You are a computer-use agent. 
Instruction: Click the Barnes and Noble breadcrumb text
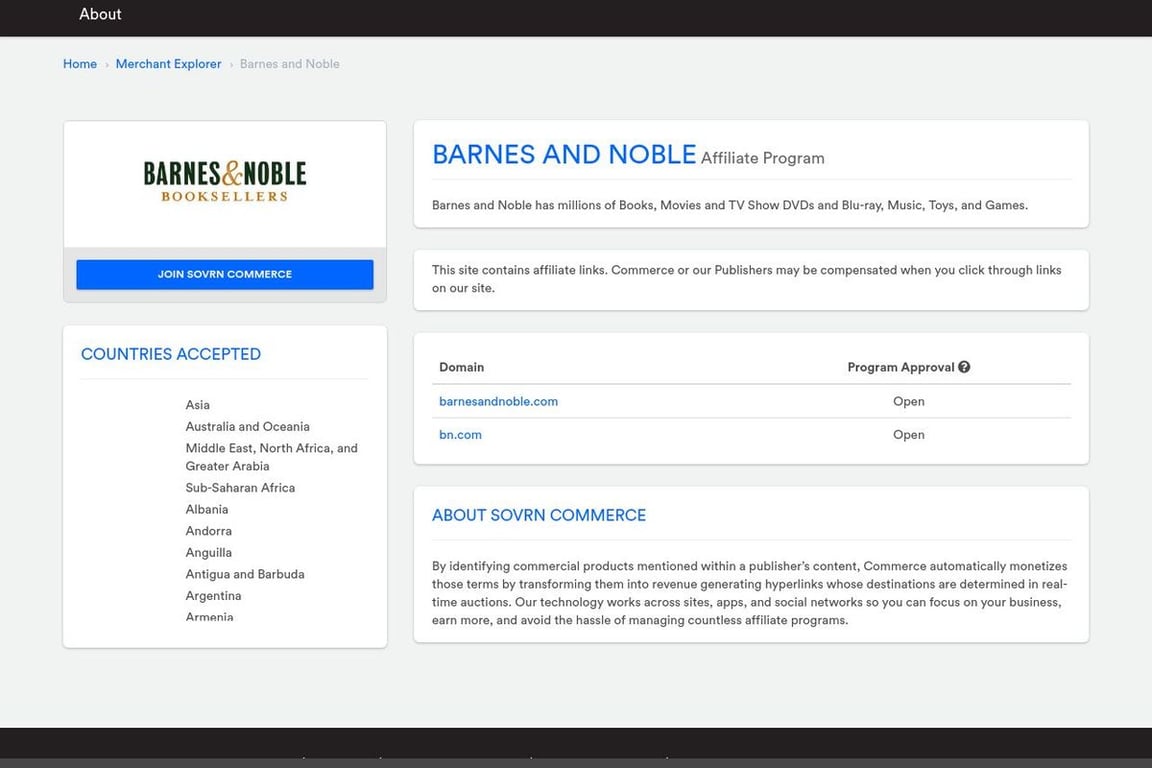coord(289,64)
